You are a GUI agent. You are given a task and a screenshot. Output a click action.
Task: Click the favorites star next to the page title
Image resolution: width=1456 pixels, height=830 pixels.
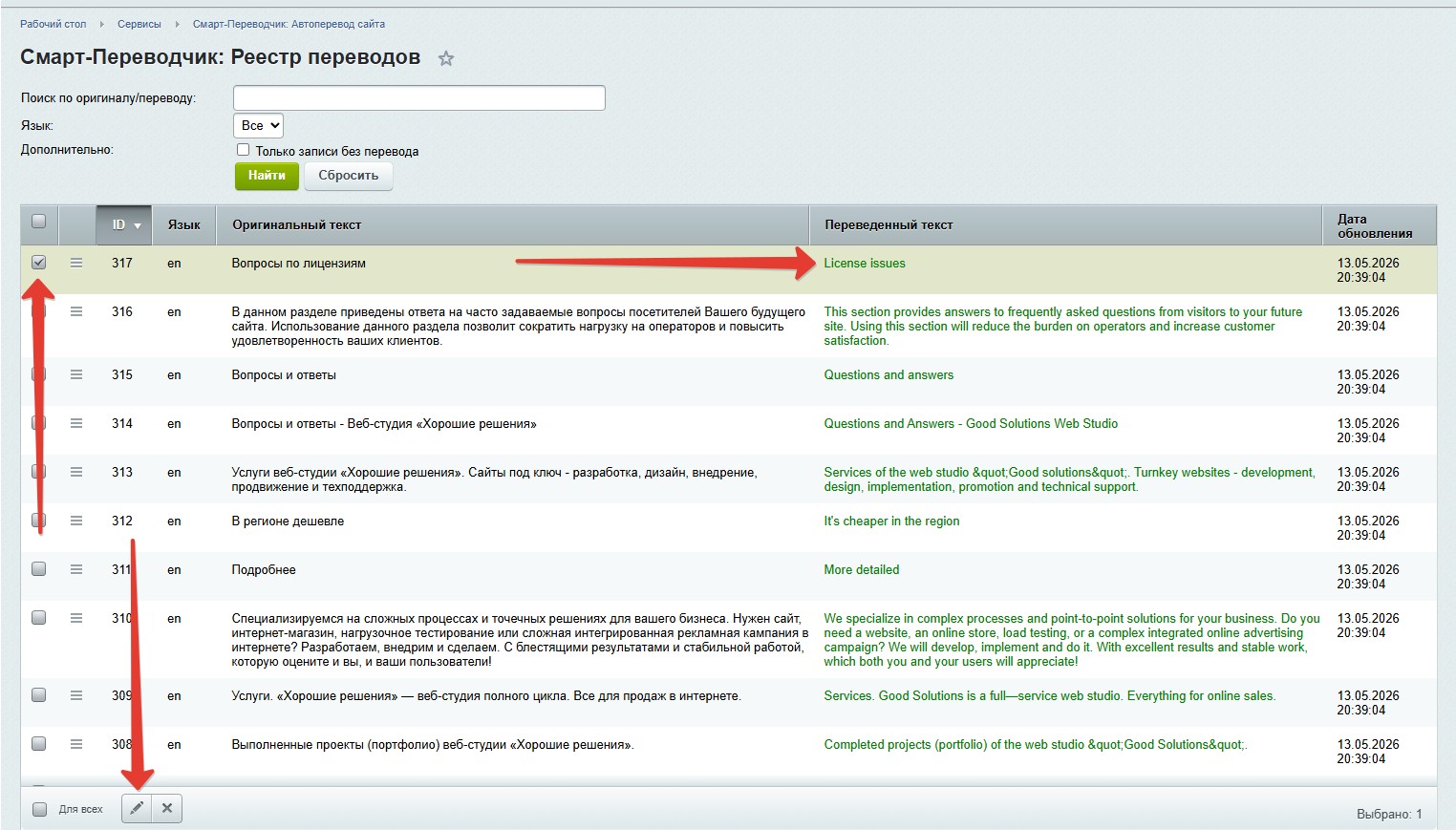(445, 58)
